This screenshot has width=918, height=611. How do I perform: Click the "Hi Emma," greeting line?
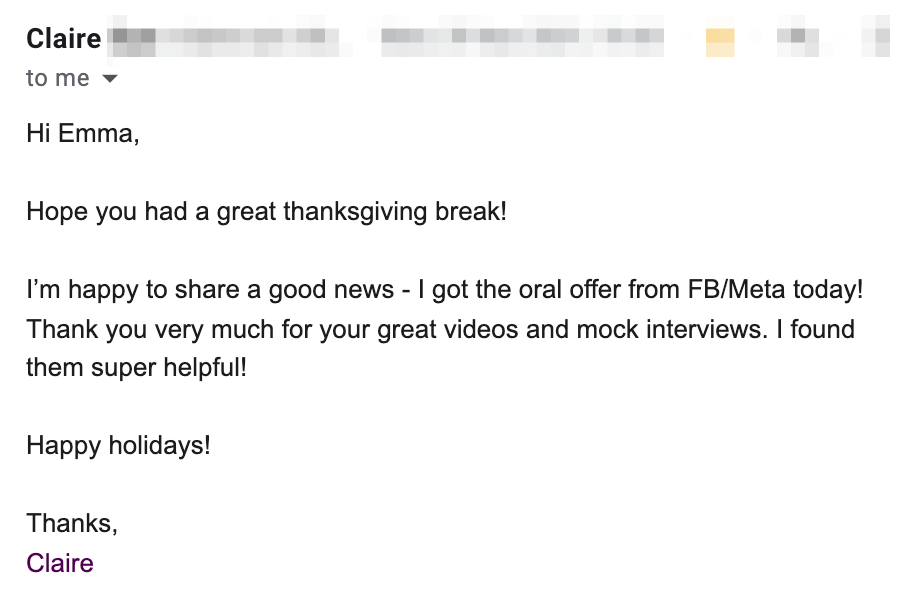83,134
